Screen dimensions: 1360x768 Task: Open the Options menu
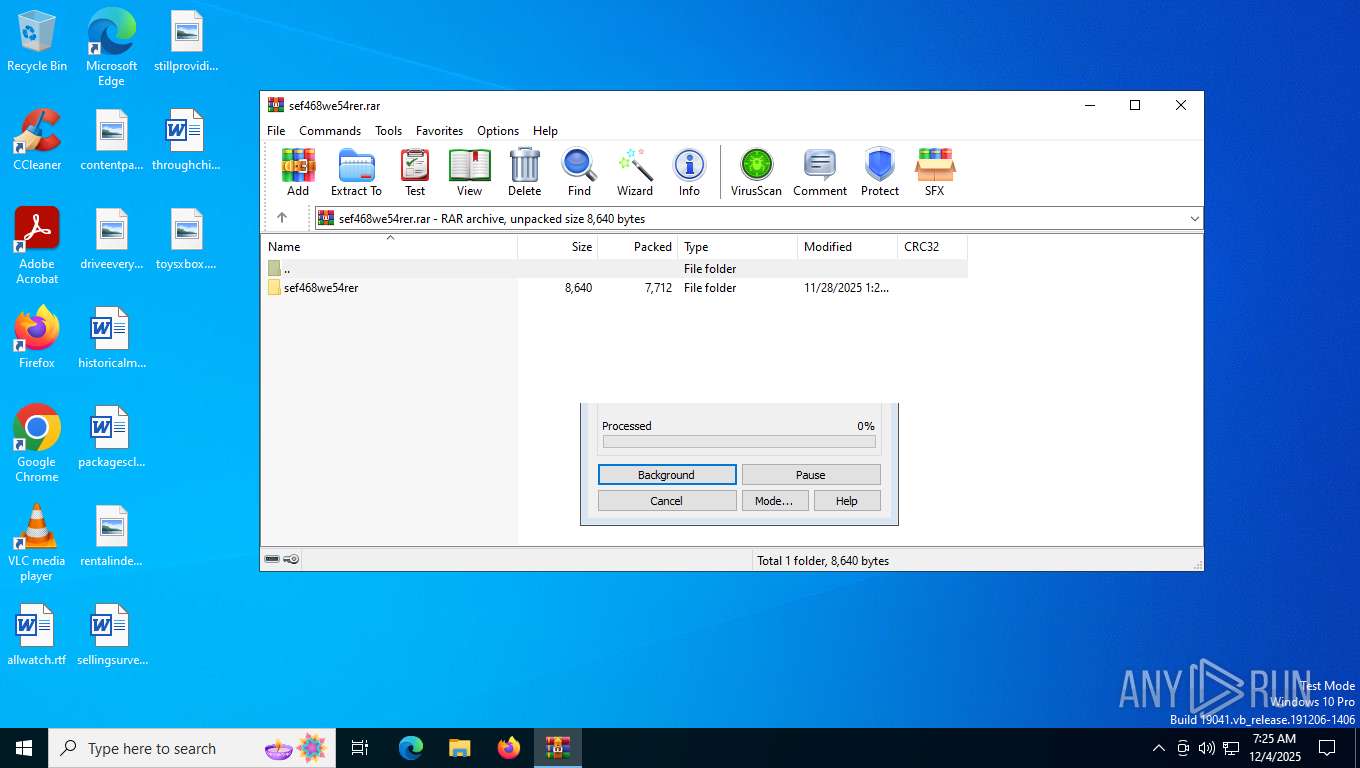(x=498, y=131)
